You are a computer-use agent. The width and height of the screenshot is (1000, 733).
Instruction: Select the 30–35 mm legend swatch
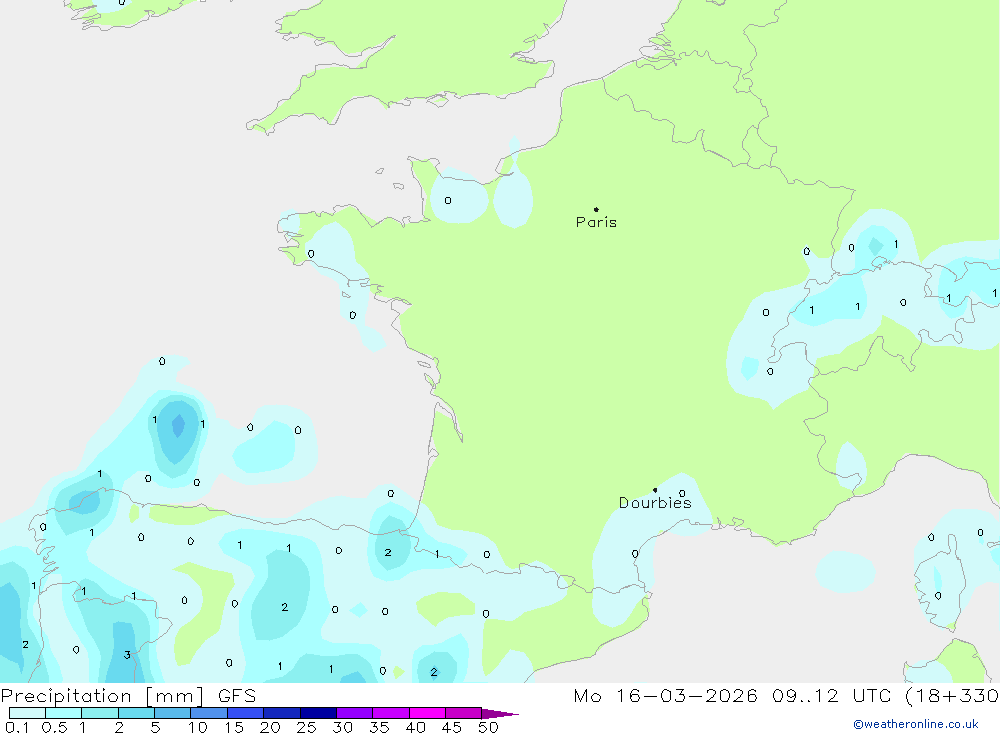pyautogui.click(x=354, y=713)
